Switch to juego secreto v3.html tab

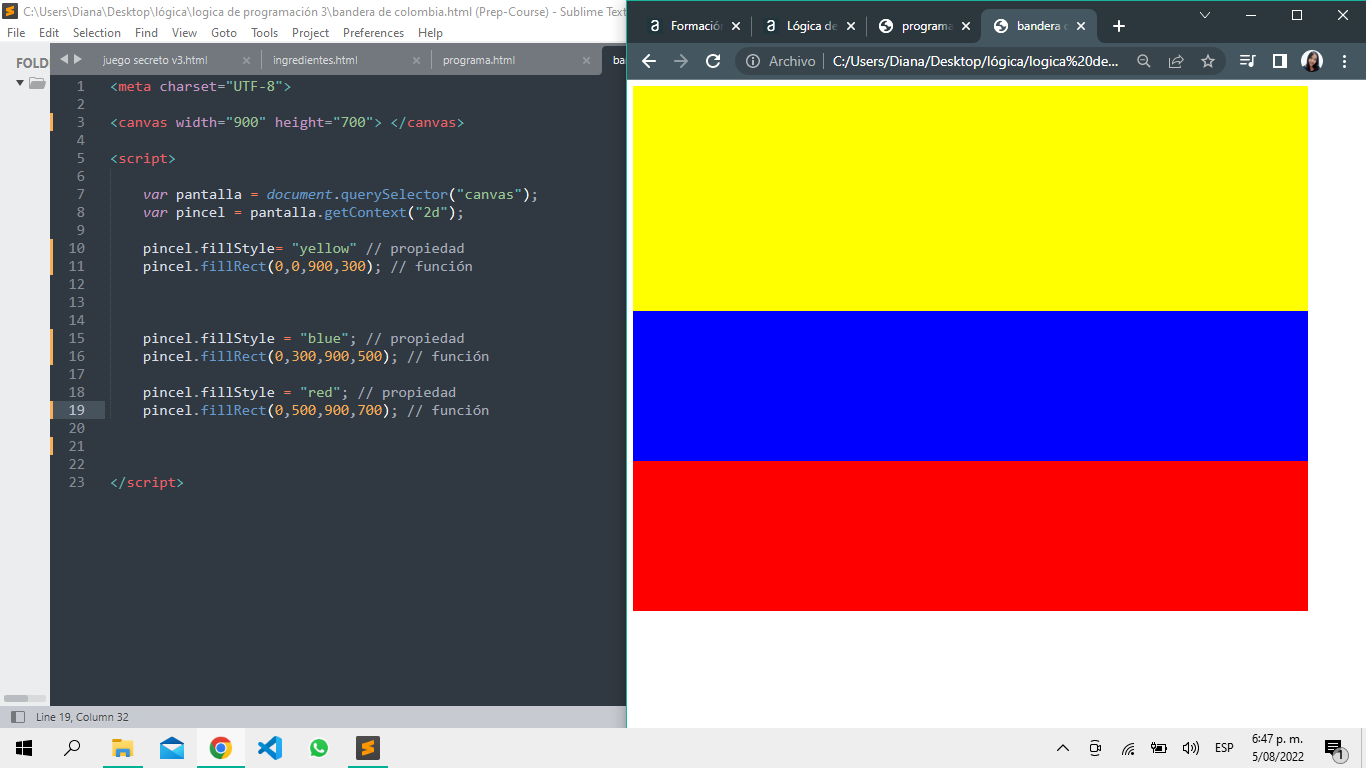(x=155, y=60)
